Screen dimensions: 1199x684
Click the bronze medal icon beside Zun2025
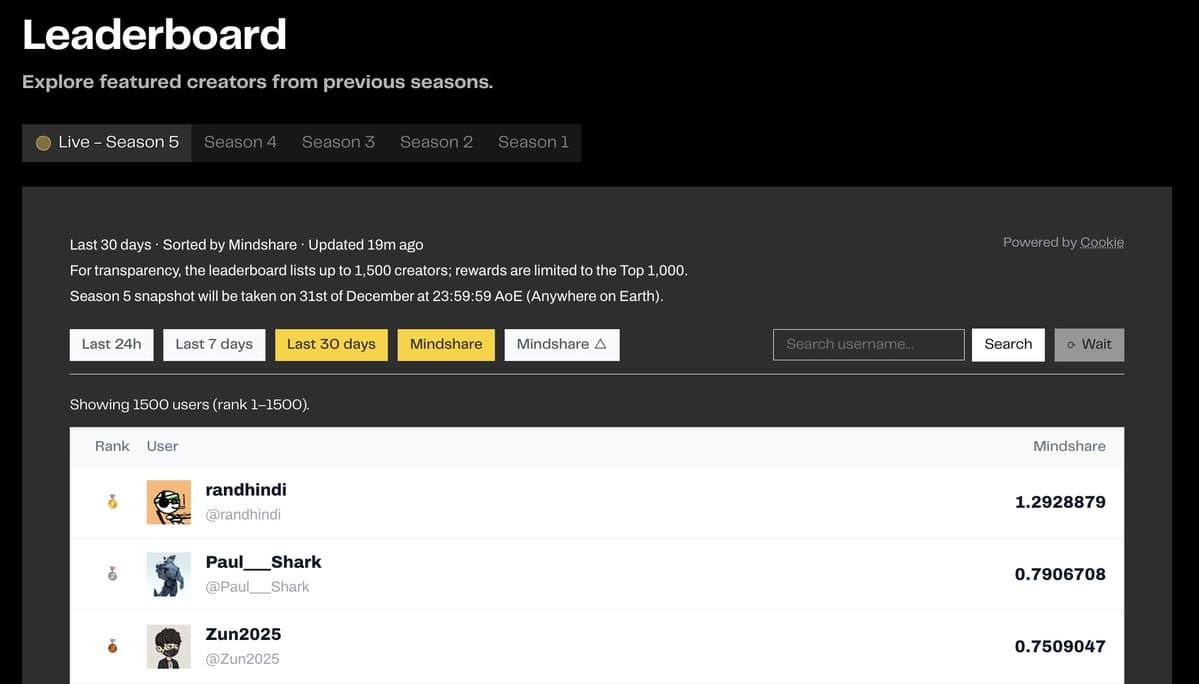[x=110, y=645]
